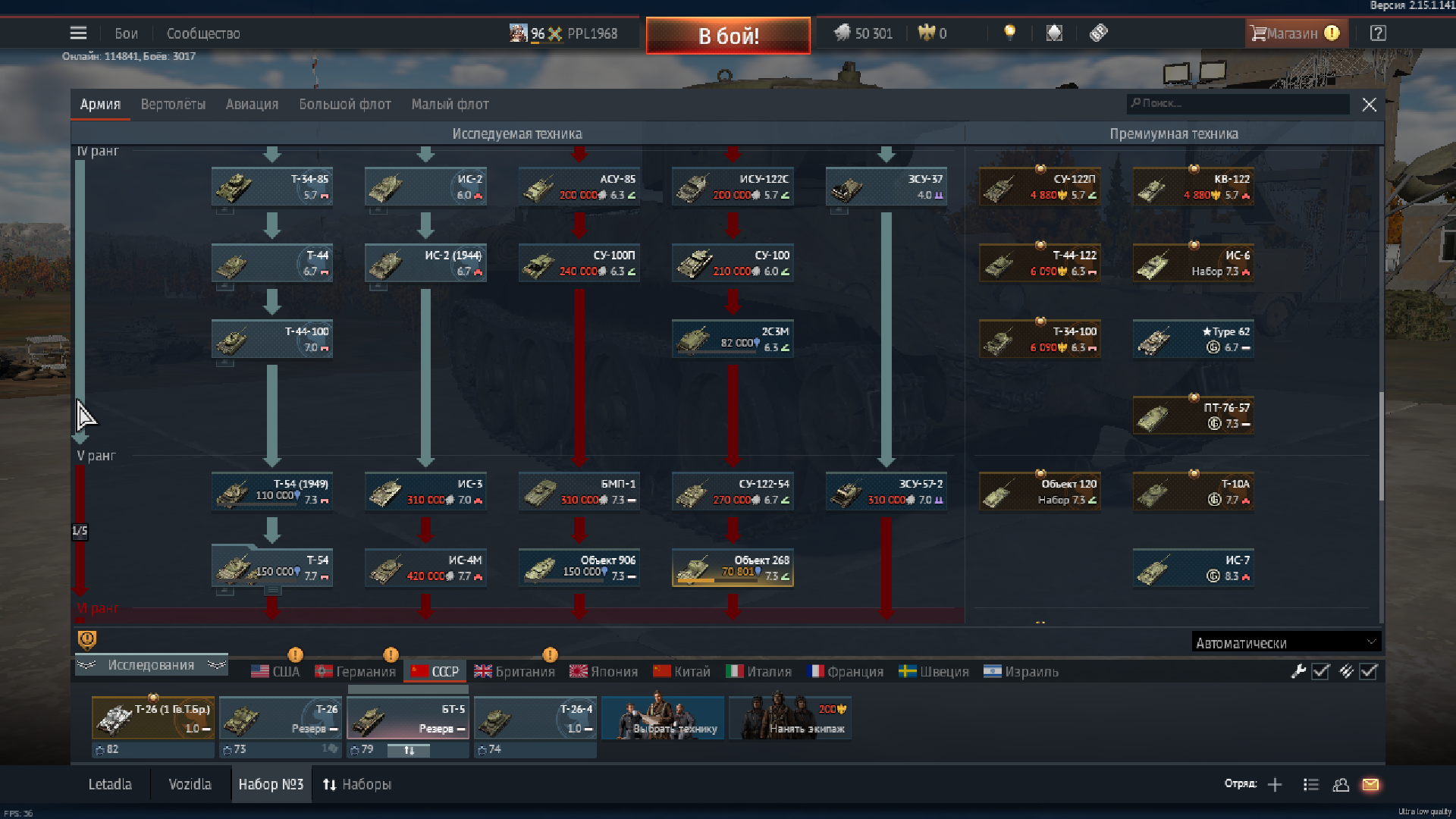1456x819 pixels.
Task: Open the Сообщество menu
Action: pos(203,33)
